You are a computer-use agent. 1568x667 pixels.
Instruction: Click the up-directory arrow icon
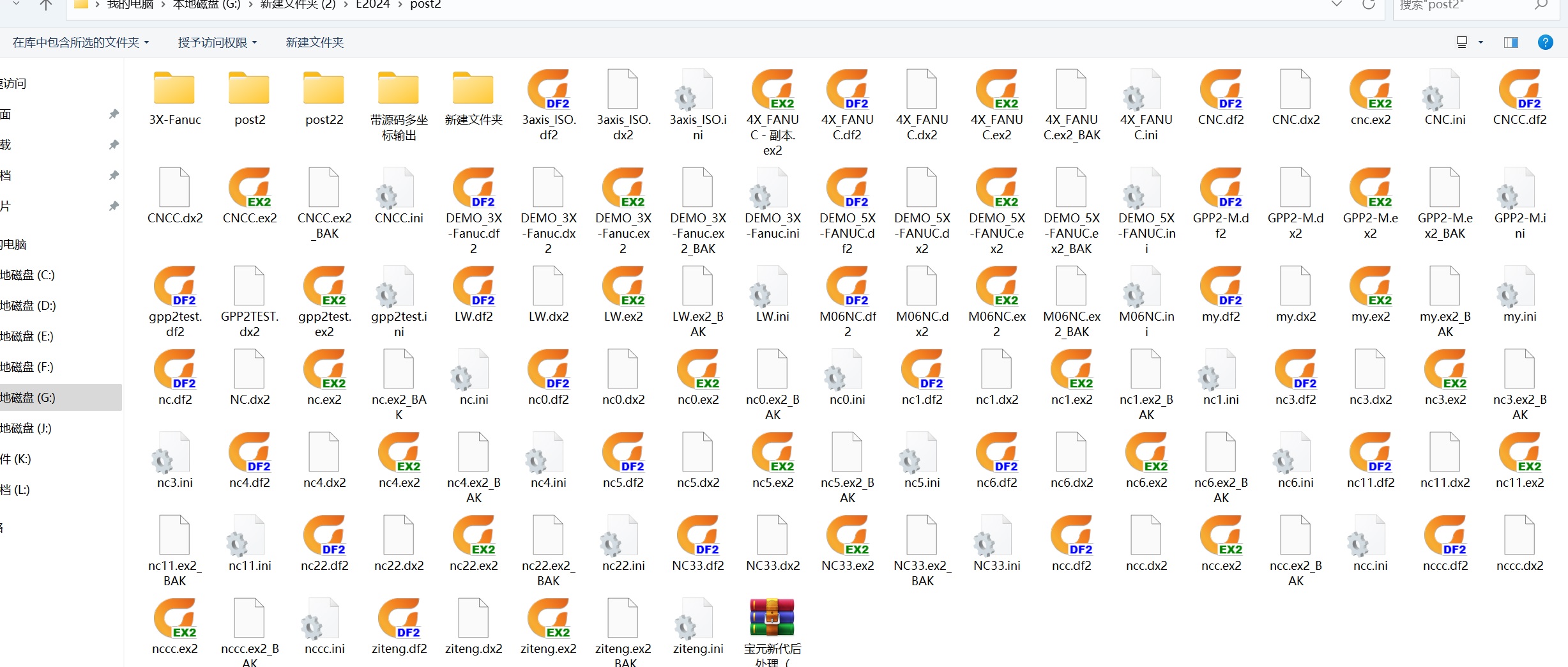pyautogui.click(x=45, y=4)
